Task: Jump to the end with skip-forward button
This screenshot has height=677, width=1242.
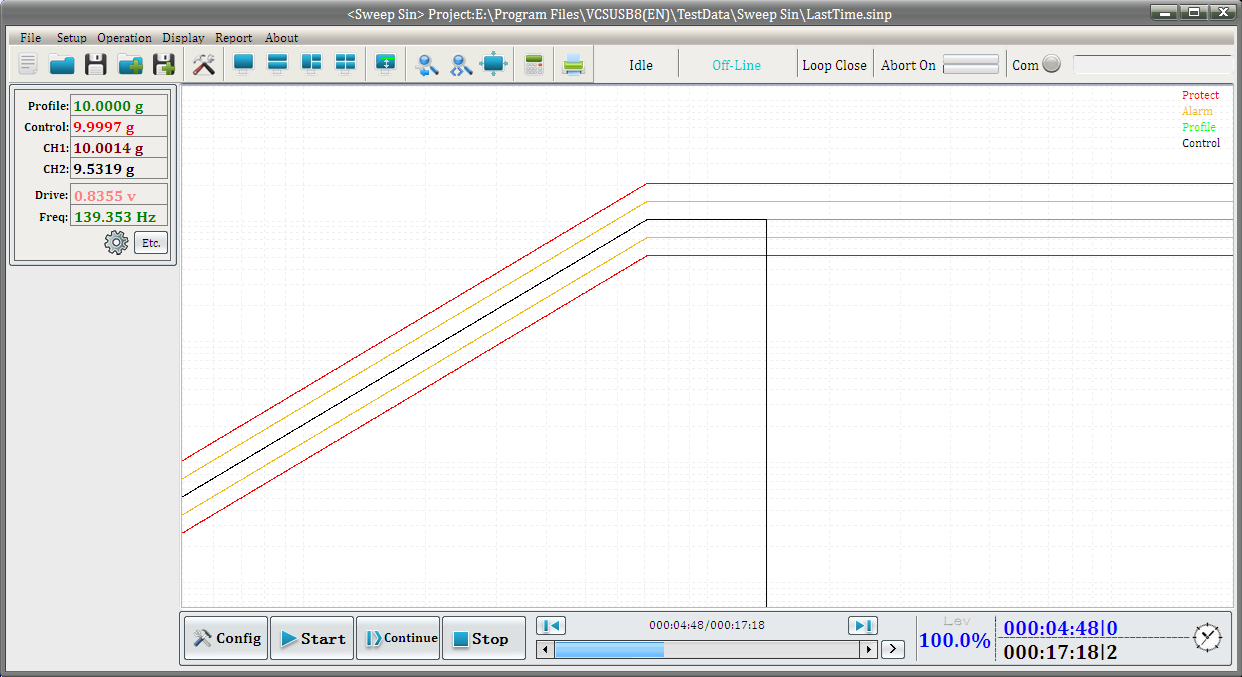Action: 862,626
